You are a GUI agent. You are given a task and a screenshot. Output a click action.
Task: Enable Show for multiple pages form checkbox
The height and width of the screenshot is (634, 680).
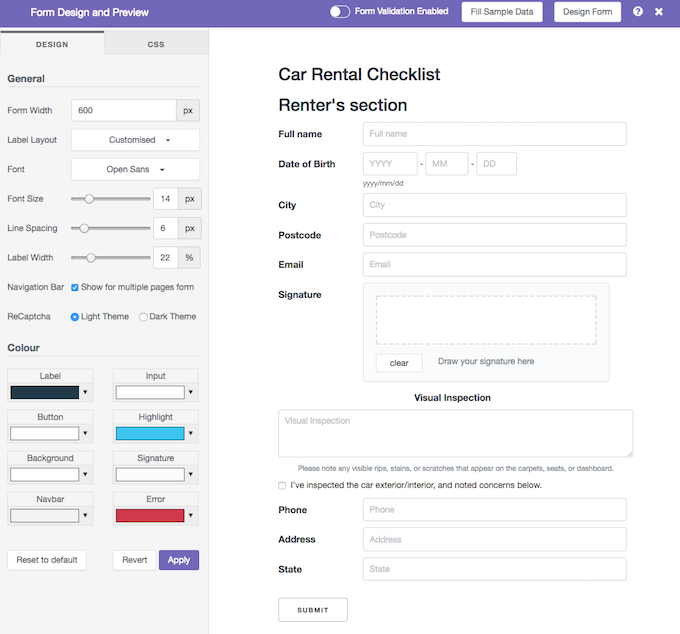pos(75,287)
